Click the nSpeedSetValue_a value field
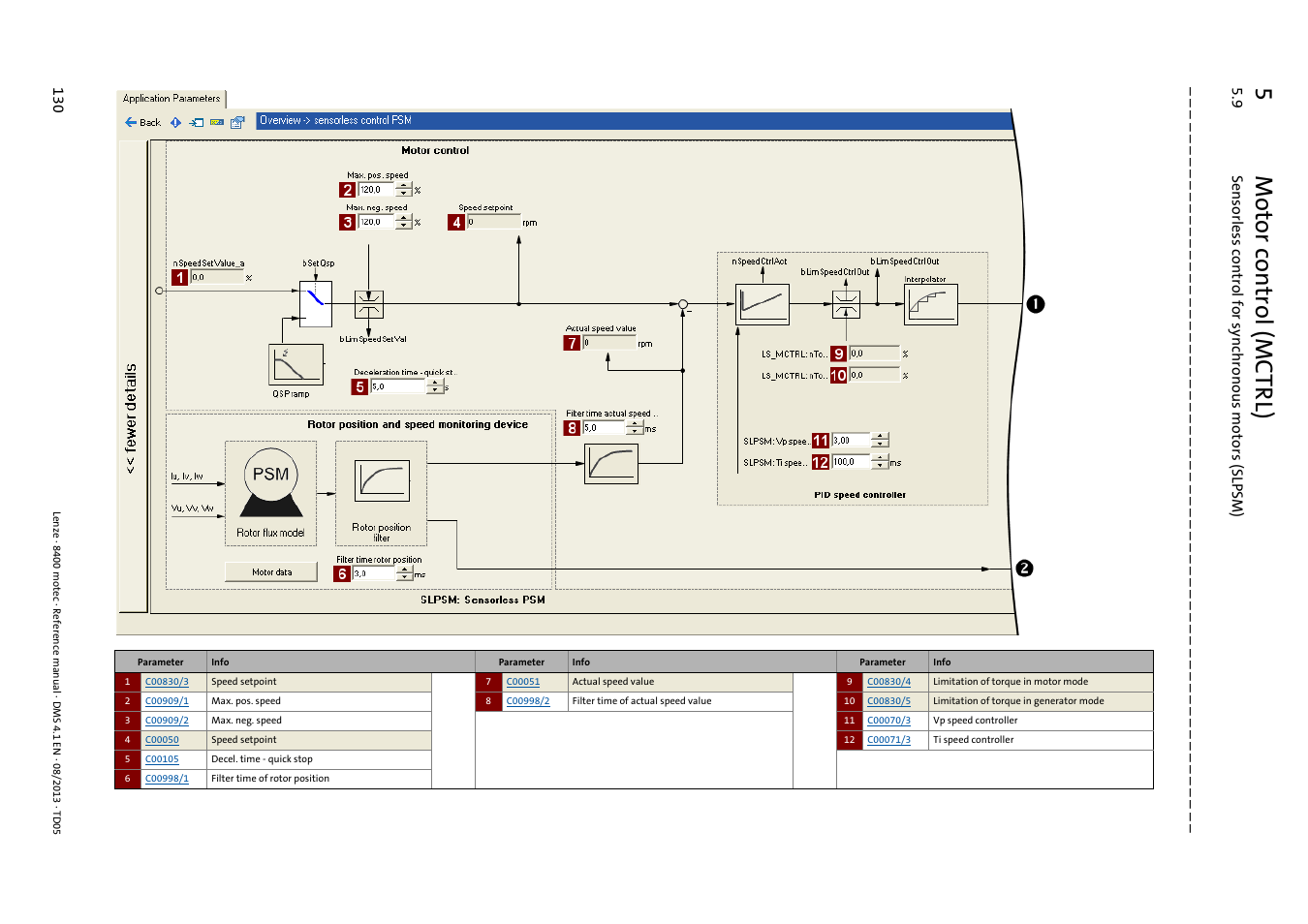 tap(217, 277)
